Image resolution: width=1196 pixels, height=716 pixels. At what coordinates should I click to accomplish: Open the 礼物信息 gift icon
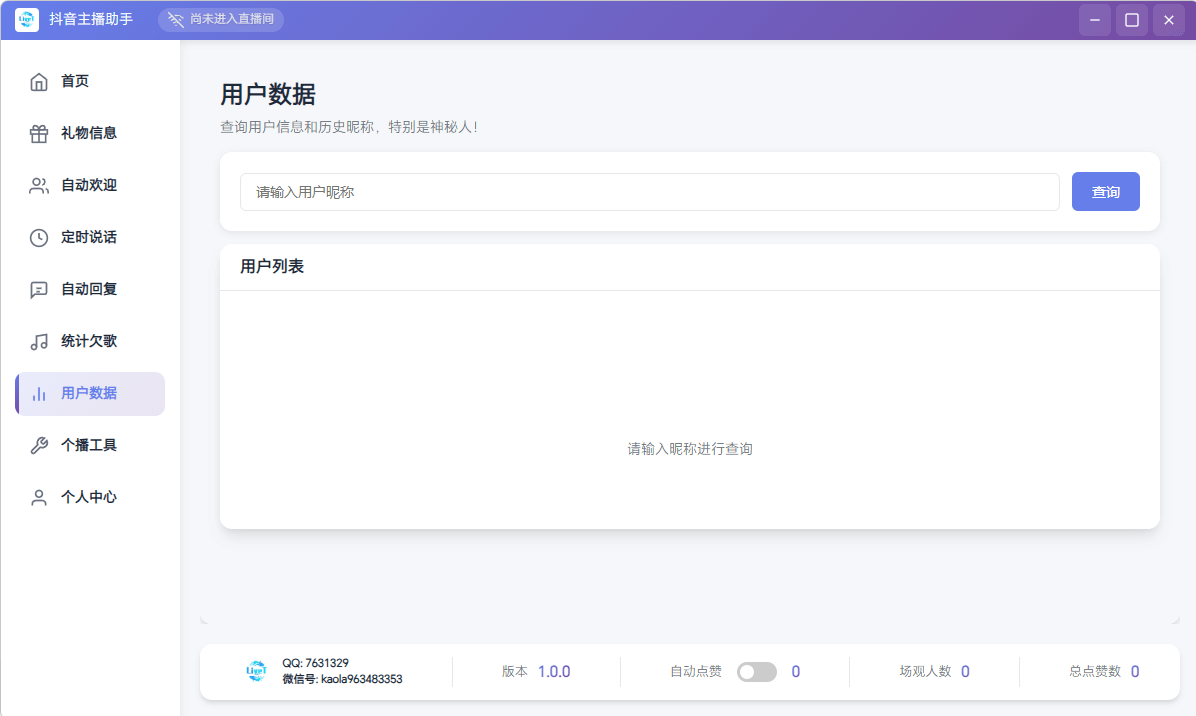pyautogui.click(x=38, y=133)
